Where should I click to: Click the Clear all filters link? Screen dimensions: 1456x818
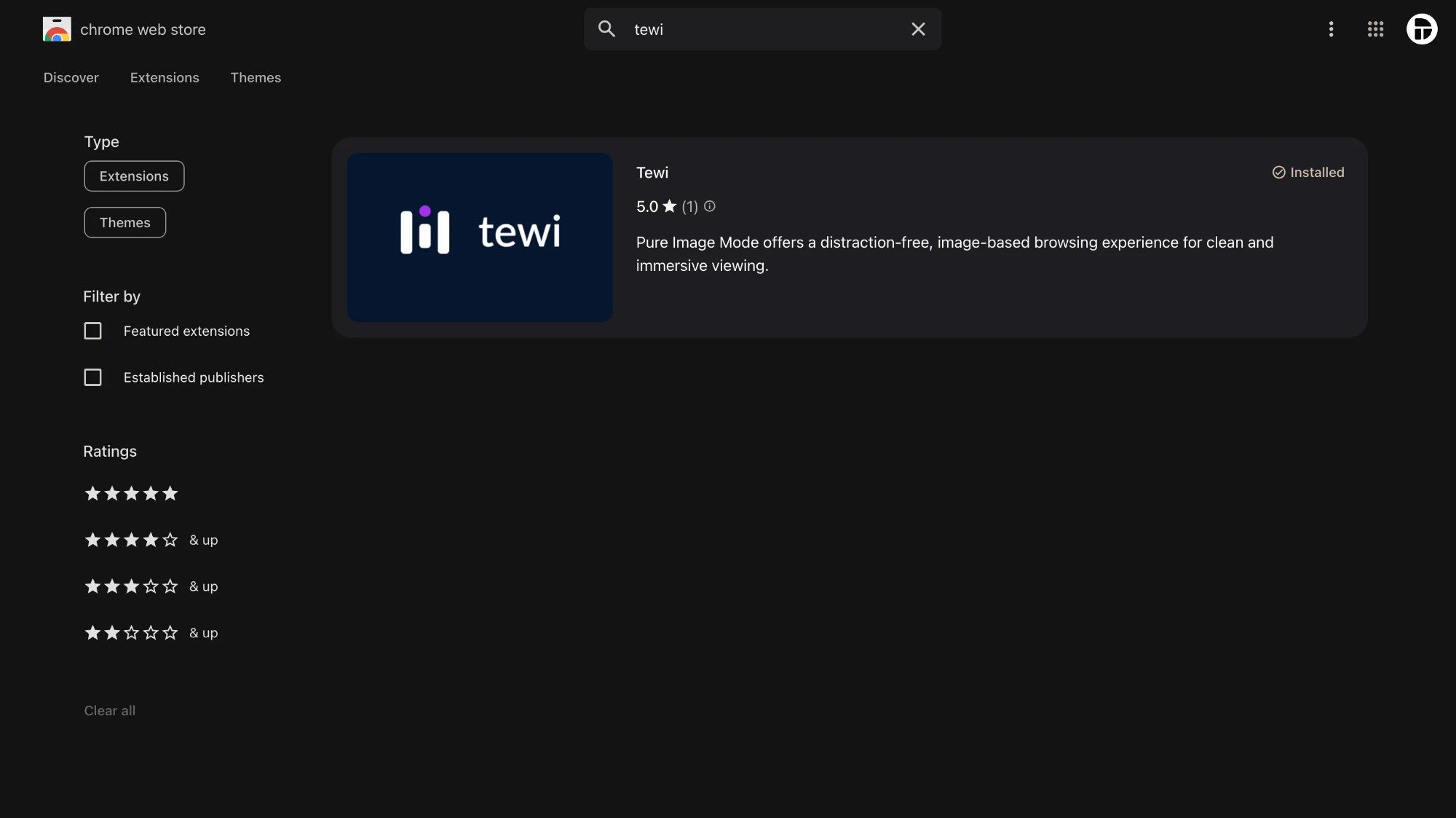110,711
